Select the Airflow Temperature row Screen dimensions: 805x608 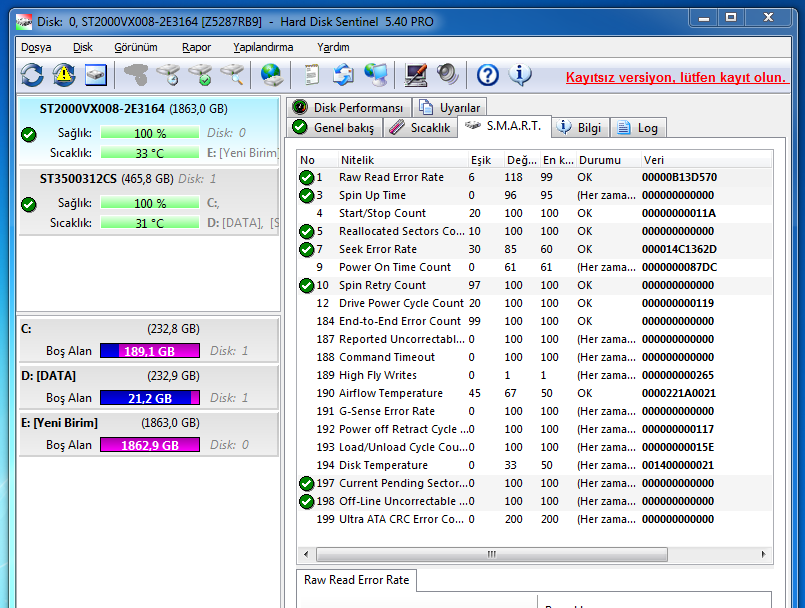click(x=534, y=393)
